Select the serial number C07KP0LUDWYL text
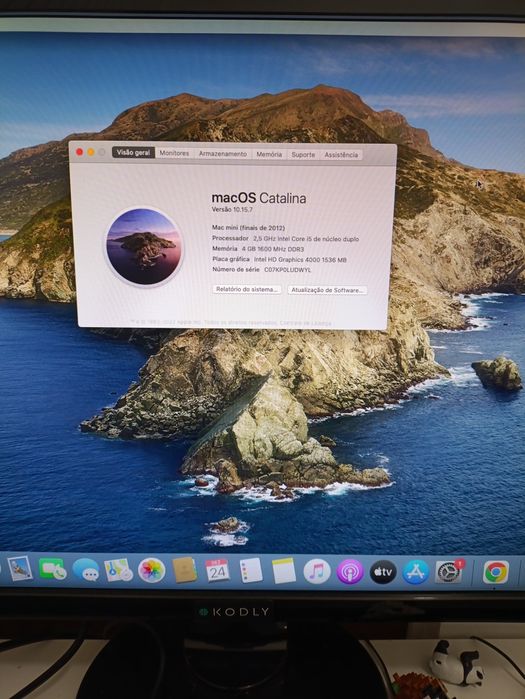The image size is (525, 699). [287, 270]
